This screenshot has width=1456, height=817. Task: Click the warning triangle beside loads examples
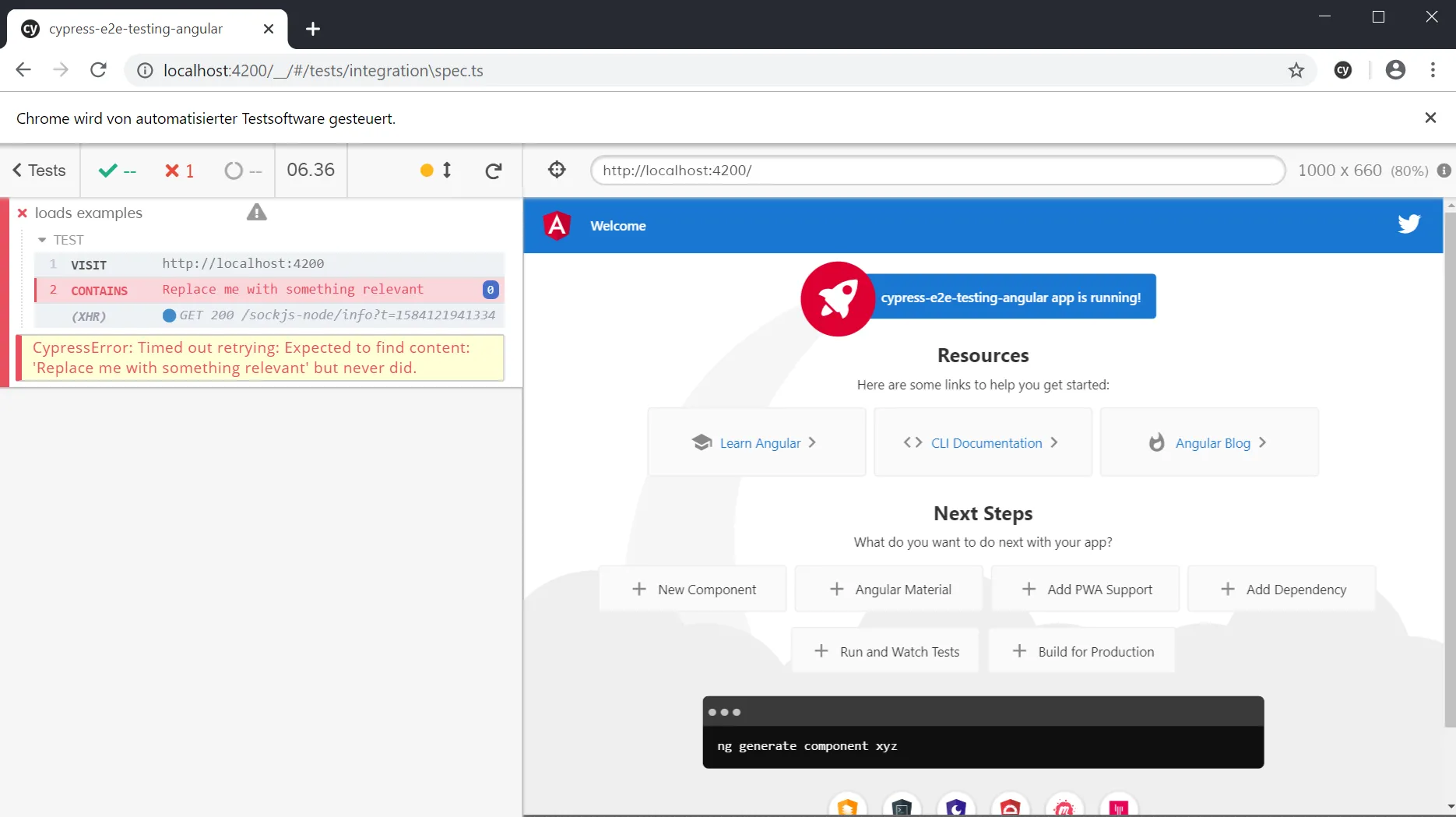pos(256,213)
